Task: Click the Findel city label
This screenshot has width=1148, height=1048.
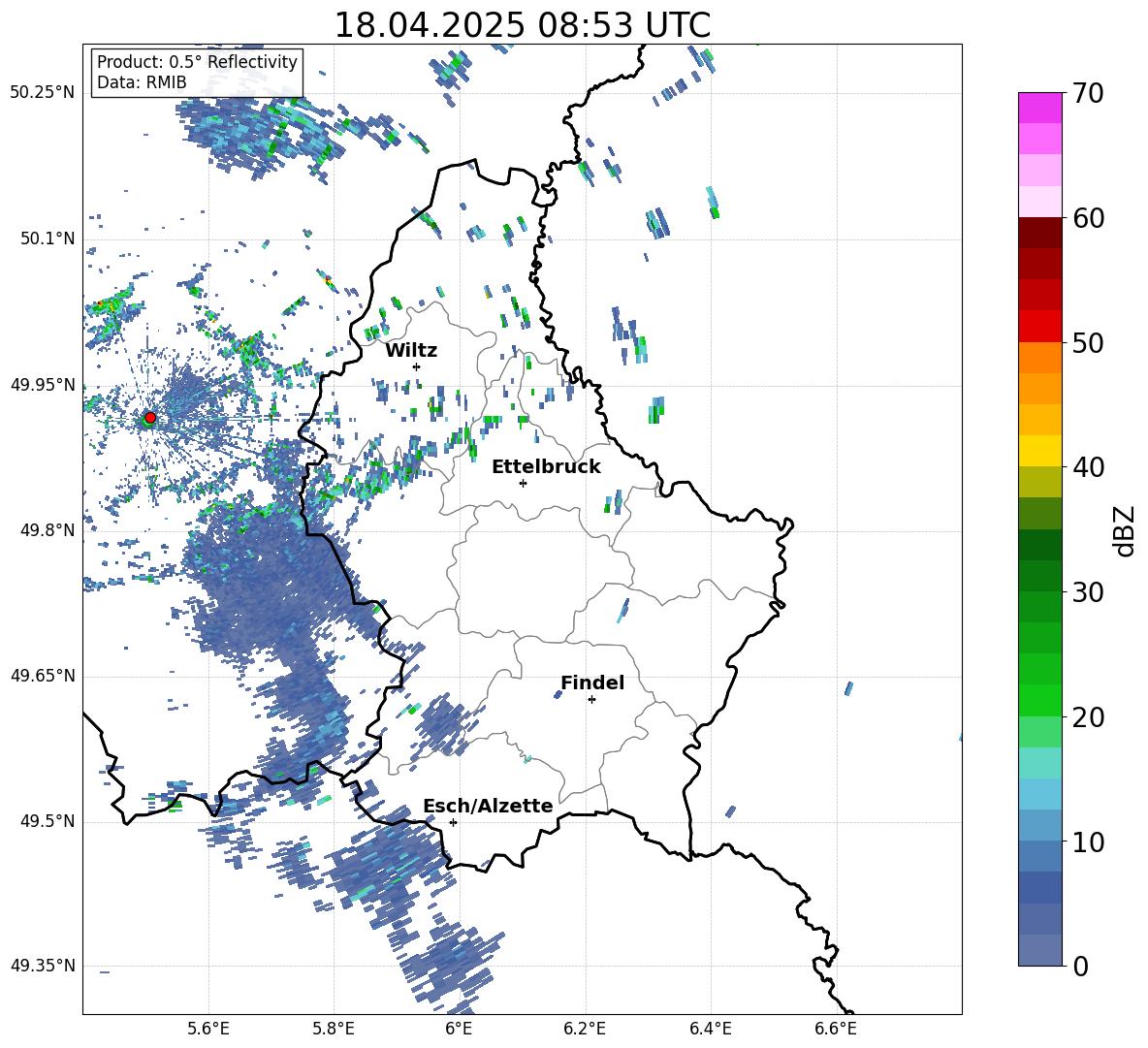Action: coord(592,683)
